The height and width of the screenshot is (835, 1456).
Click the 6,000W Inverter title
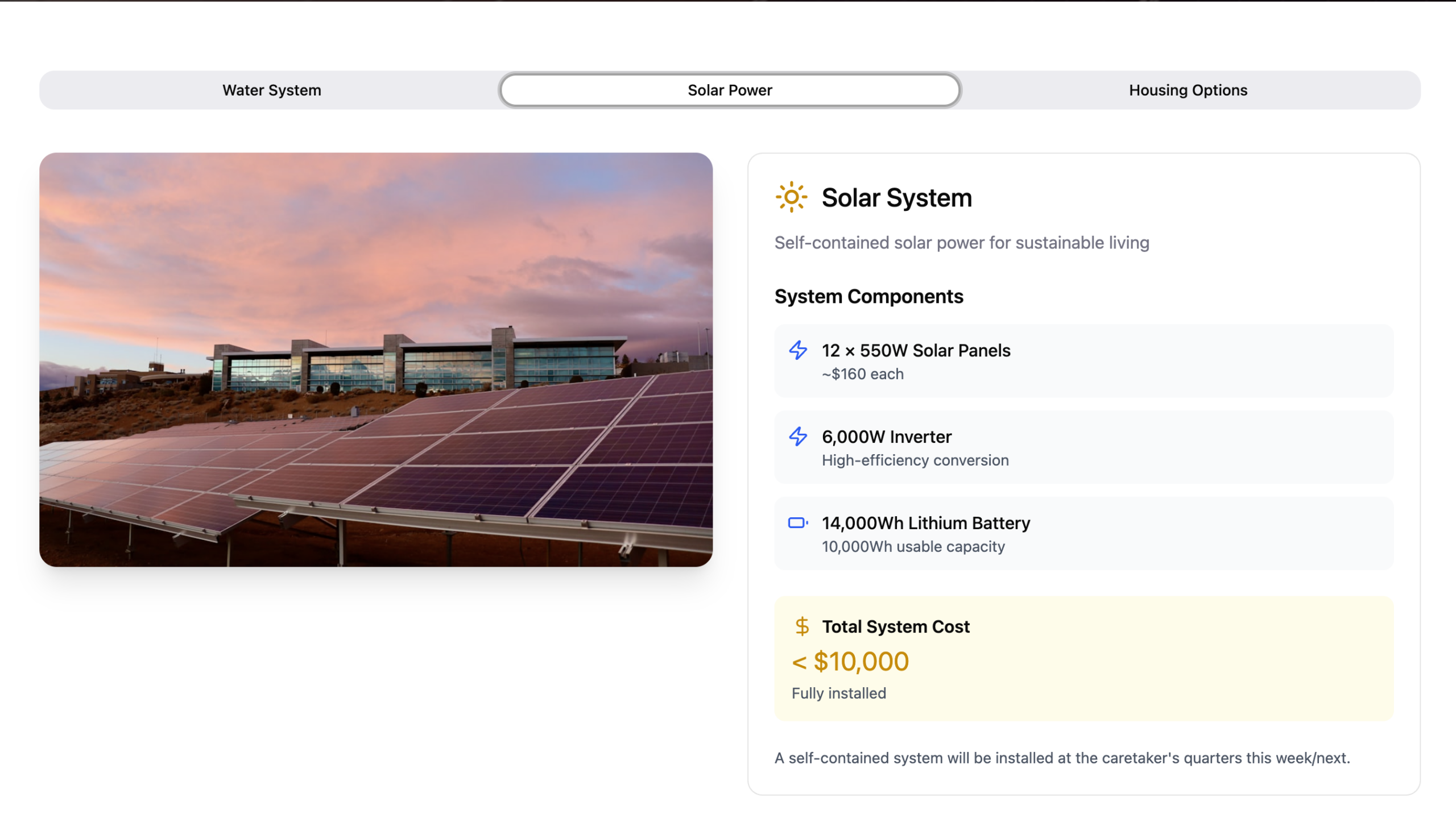pos(886,437)
